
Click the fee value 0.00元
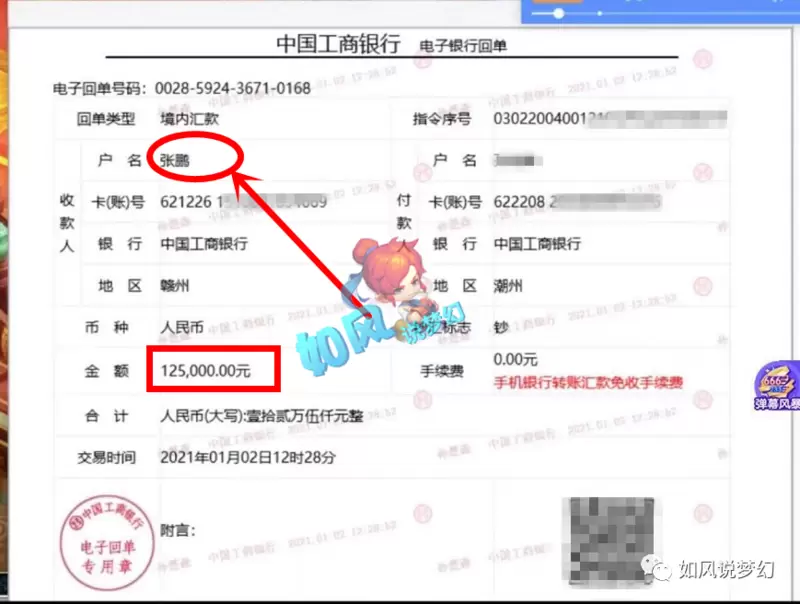point(515,360)
